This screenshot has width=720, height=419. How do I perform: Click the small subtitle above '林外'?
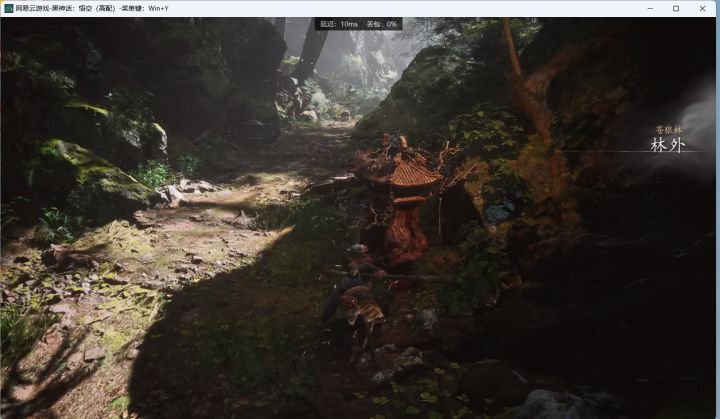click(x=669, y=130)
